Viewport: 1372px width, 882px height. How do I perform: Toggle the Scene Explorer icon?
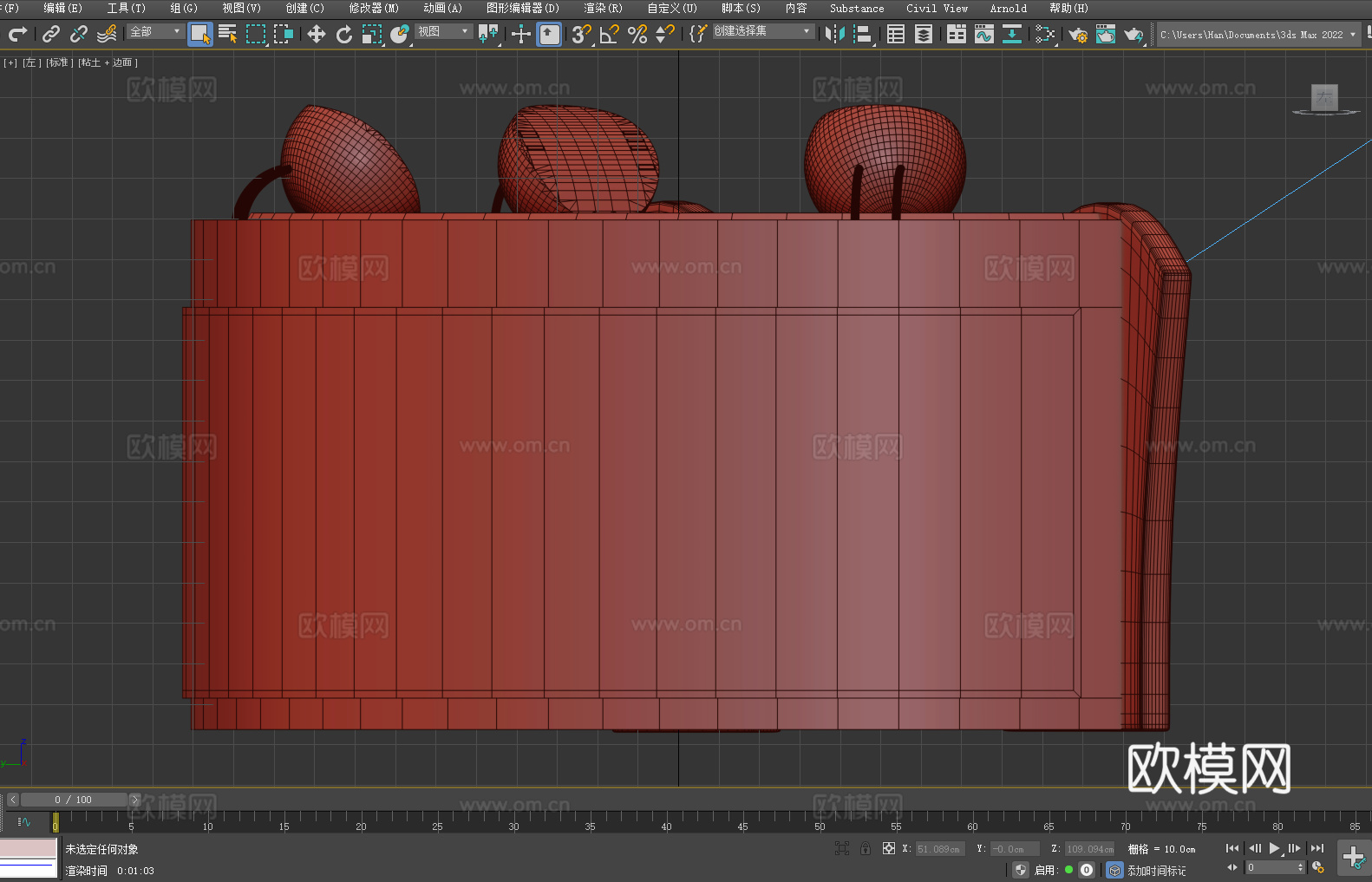click(x=896, y=34)
